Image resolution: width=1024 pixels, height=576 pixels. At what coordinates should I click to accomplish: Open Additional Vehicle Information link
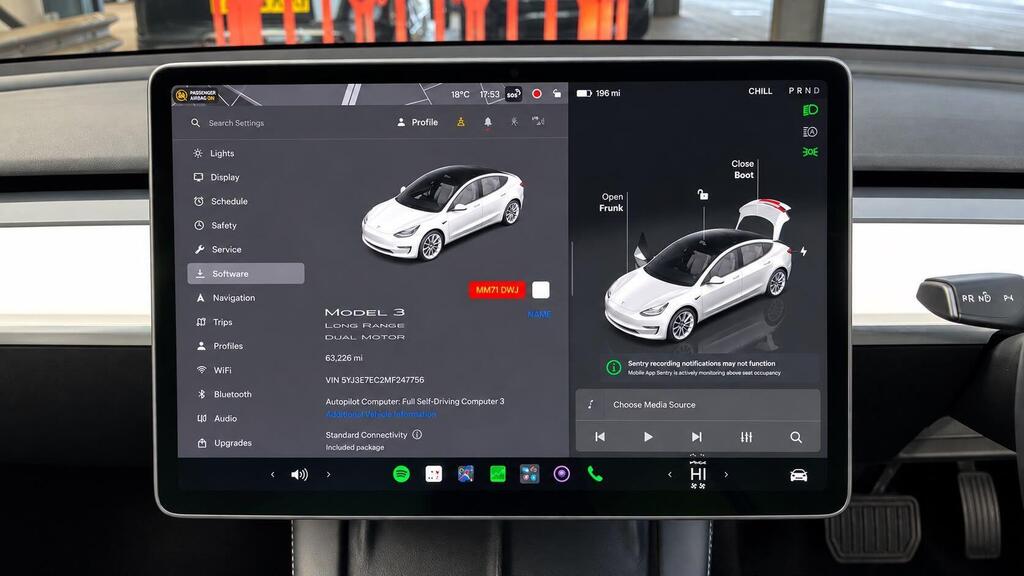pos(381,414)
